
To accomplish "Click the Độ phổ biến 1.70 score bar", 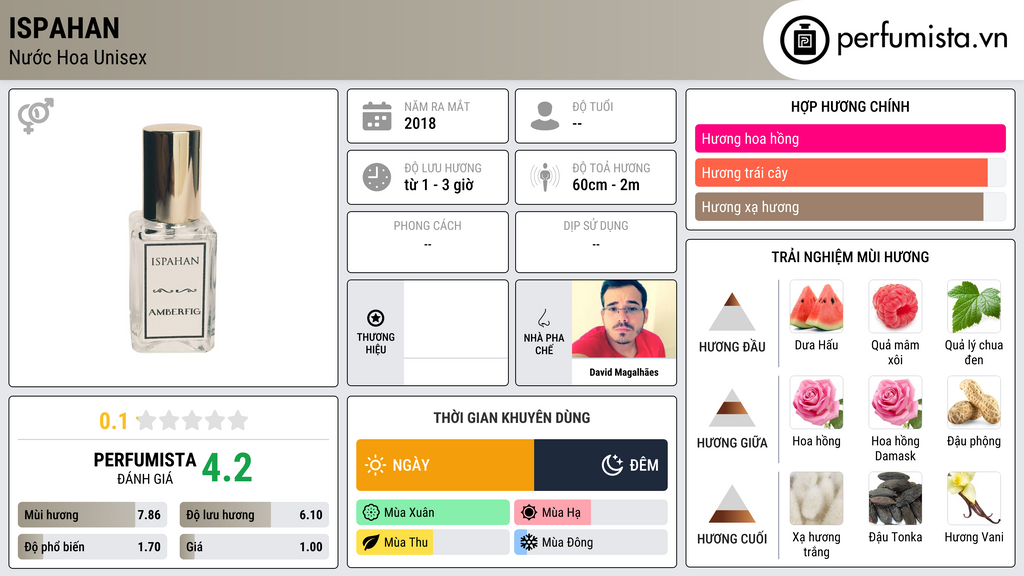I will (x=92, y=547).
